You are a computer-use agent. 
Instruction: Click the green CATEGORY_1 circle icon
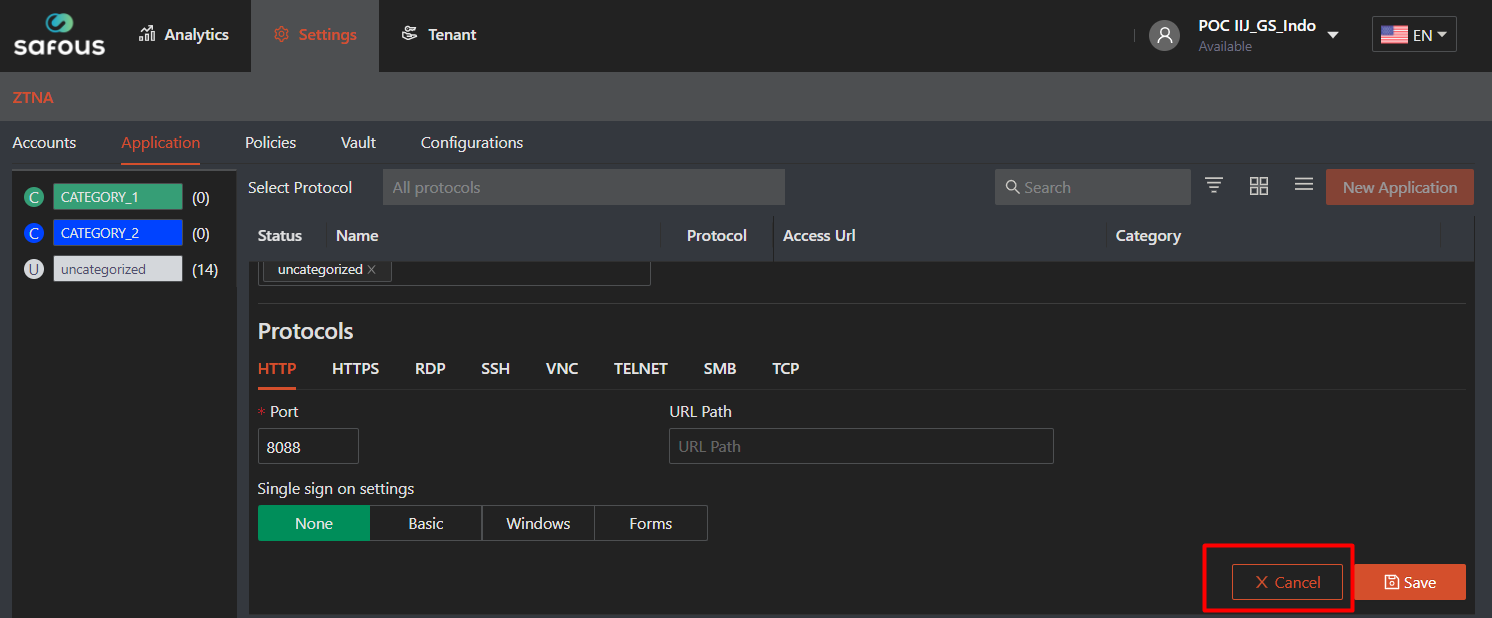click(34, 197)
